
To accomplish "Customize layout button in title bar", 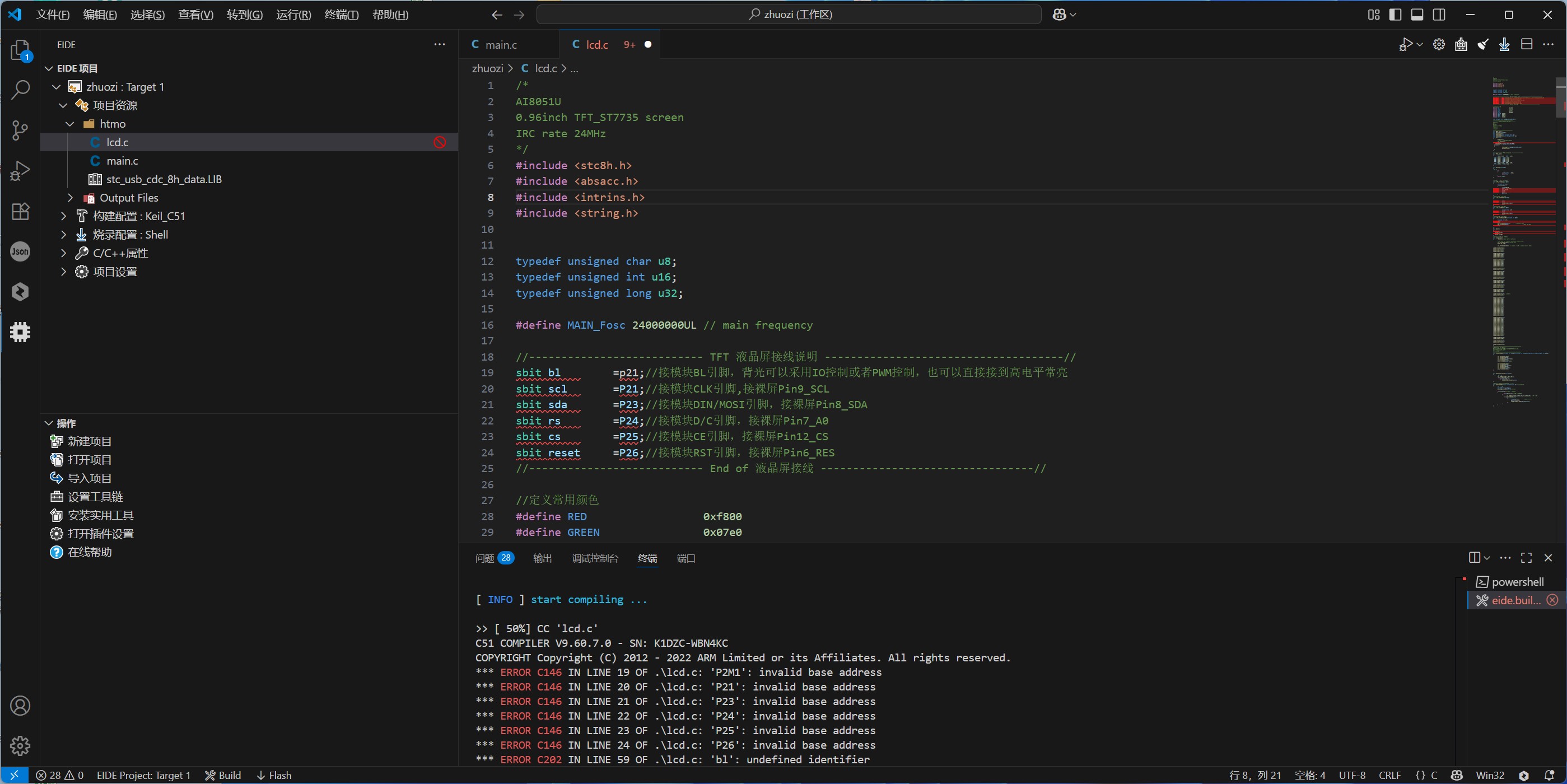I will [x=1374, y=15].
